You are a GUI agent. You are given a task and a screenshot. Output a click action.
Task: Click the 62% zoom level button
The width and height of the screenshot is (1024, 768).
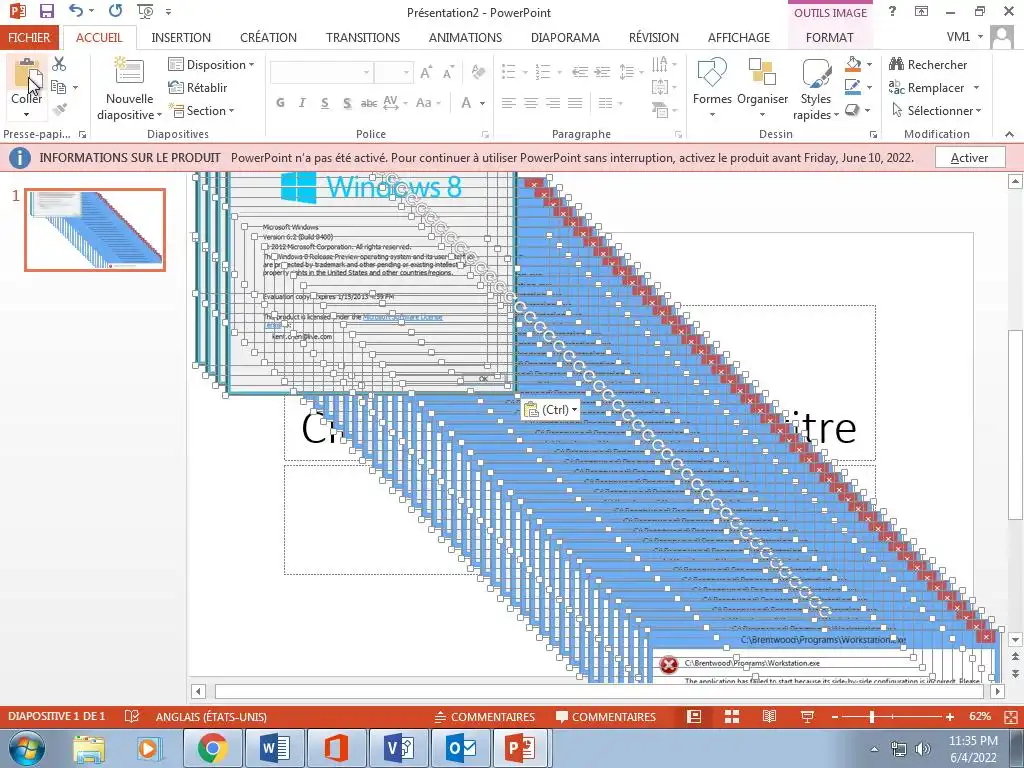point(980,716)
